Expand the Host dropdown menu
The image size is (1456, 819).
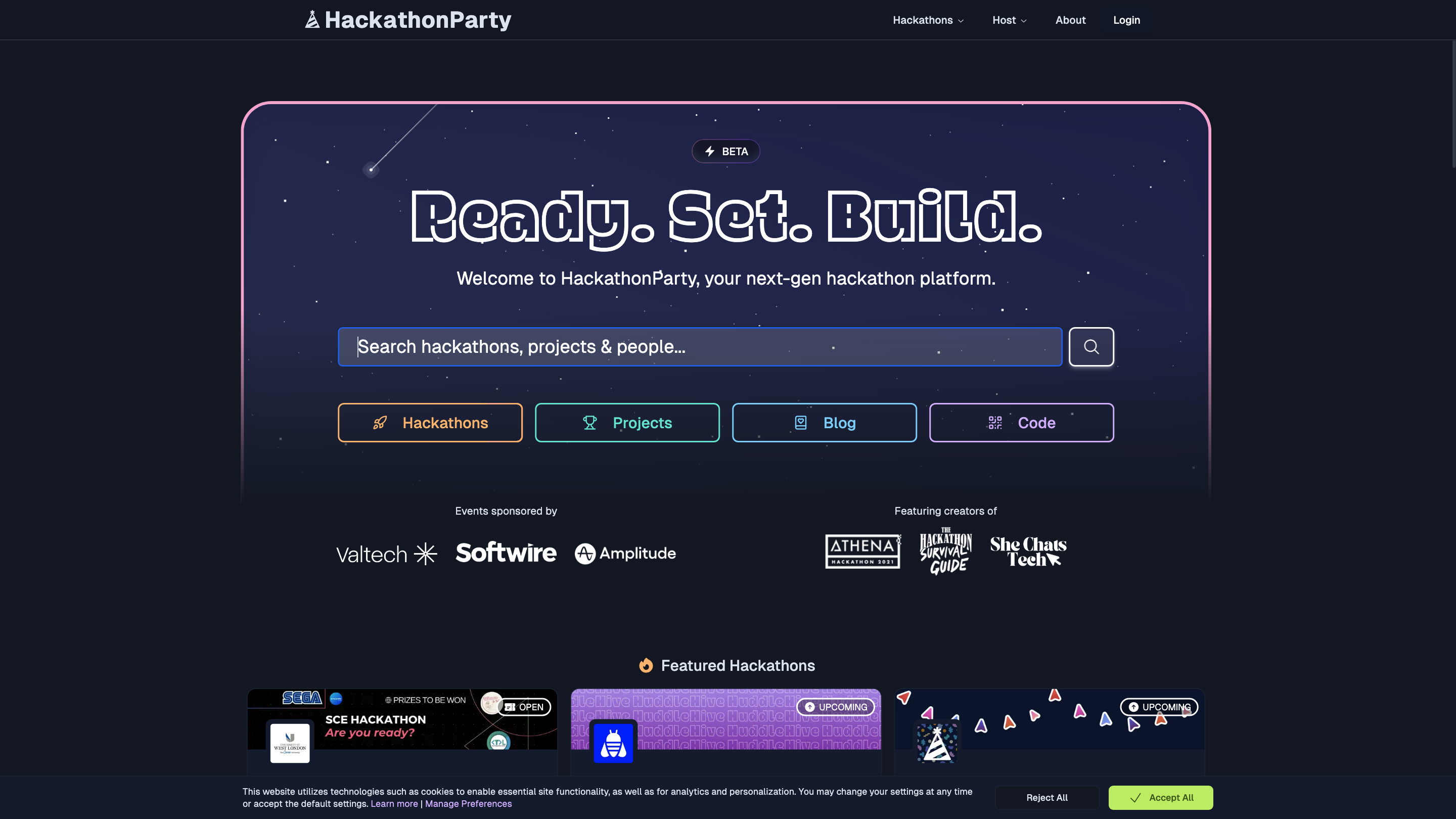click(1010, 20)
